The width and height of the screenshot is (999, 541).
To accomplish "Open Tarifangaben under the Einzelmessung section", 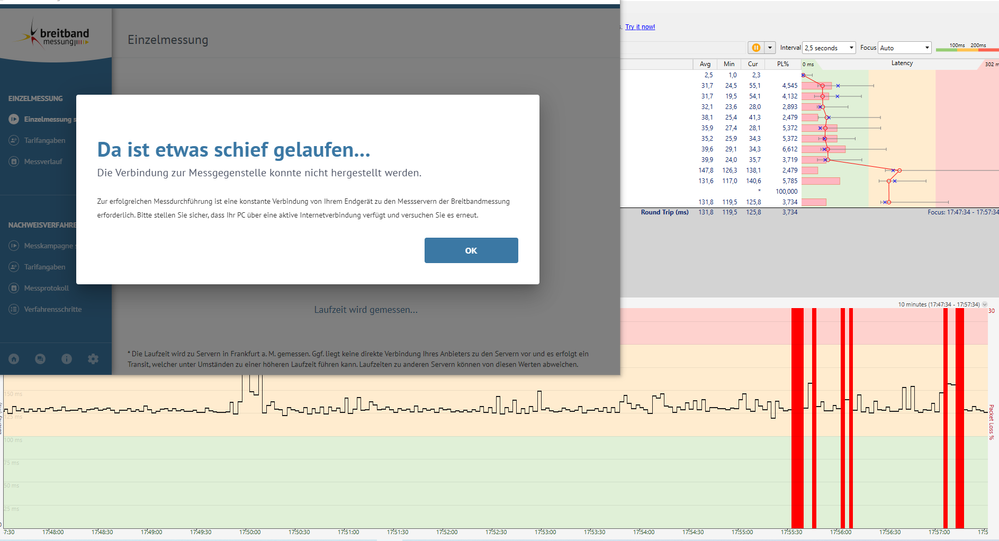I will [37, 140].
